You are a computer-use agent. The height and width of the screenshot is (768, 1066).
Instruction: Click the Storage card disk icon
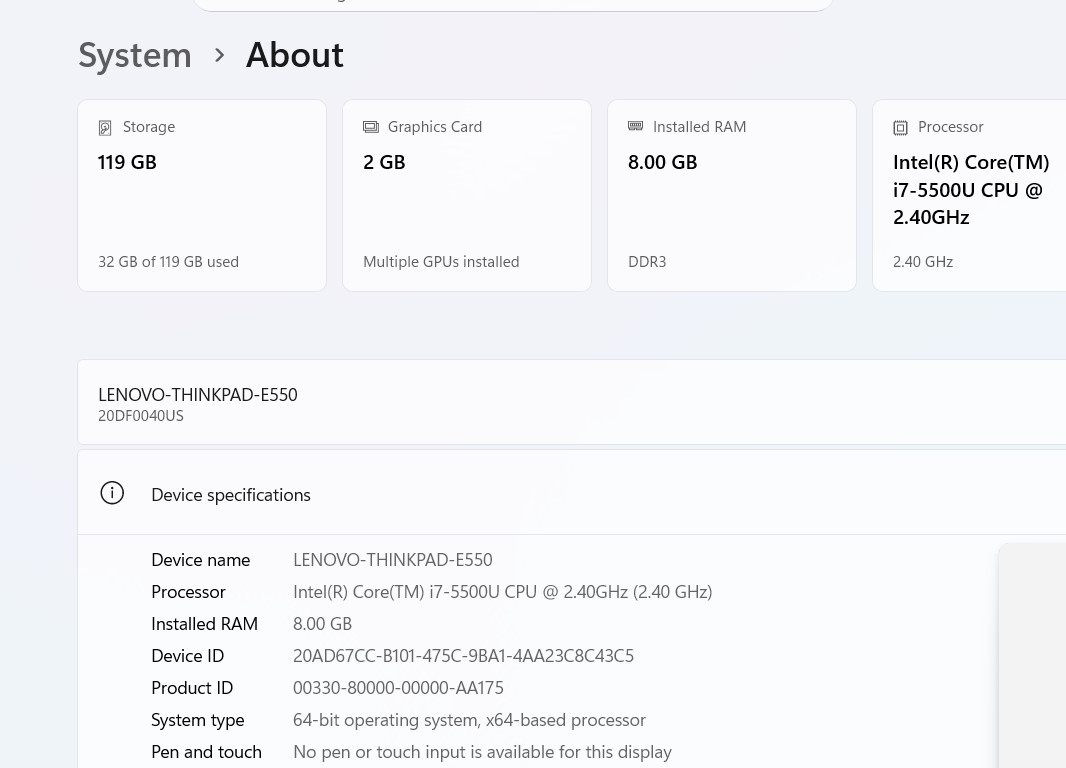click(105, 127)
